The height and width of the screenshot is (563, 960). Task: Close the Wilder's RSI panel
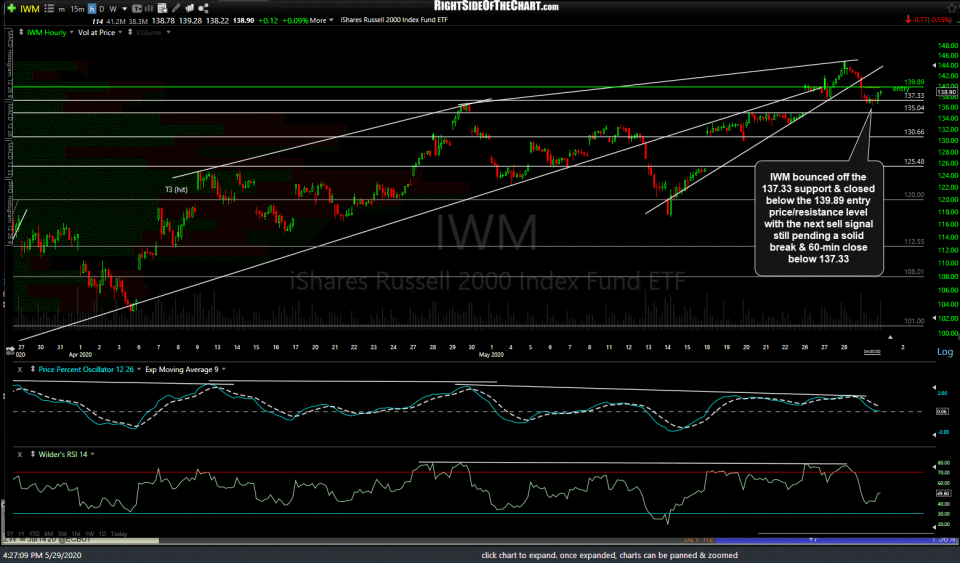click(20, 455)
